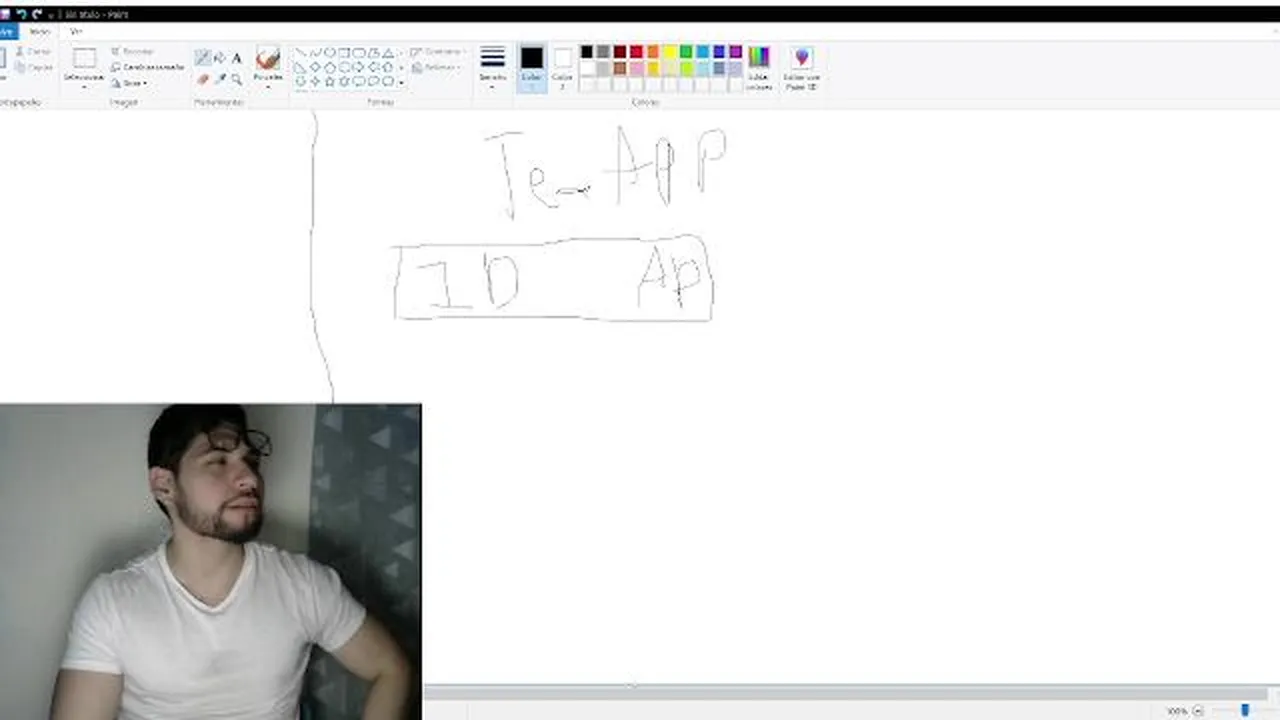The height and width of the screenshot is (720, 1280).
Task: Open the Customize Quick Access Toolbar dropdown
Action: [x=52, y=15]
